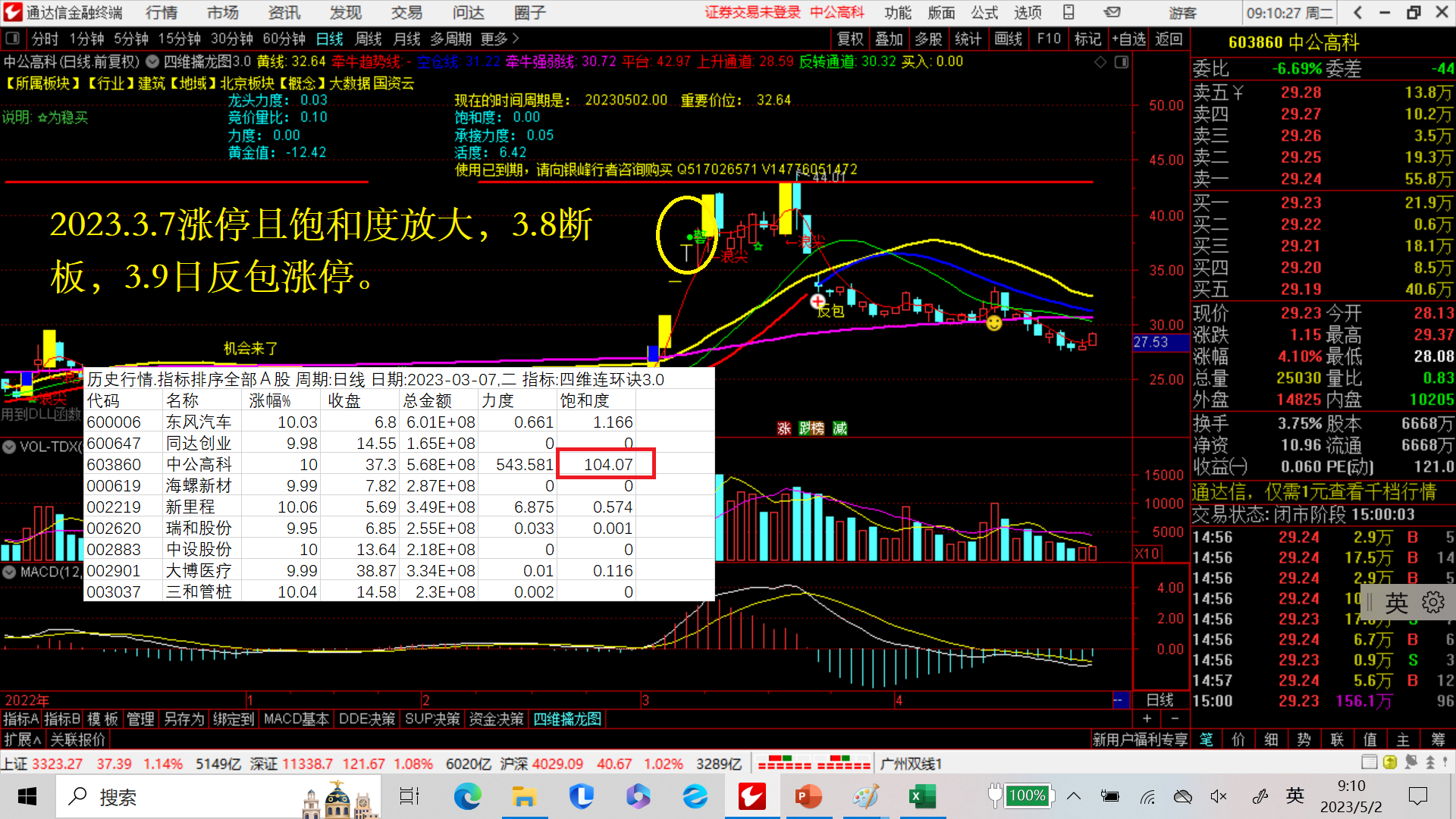1456x819 pixels.
Task: Toggle the MACD indicator circle
Action: 9,572
